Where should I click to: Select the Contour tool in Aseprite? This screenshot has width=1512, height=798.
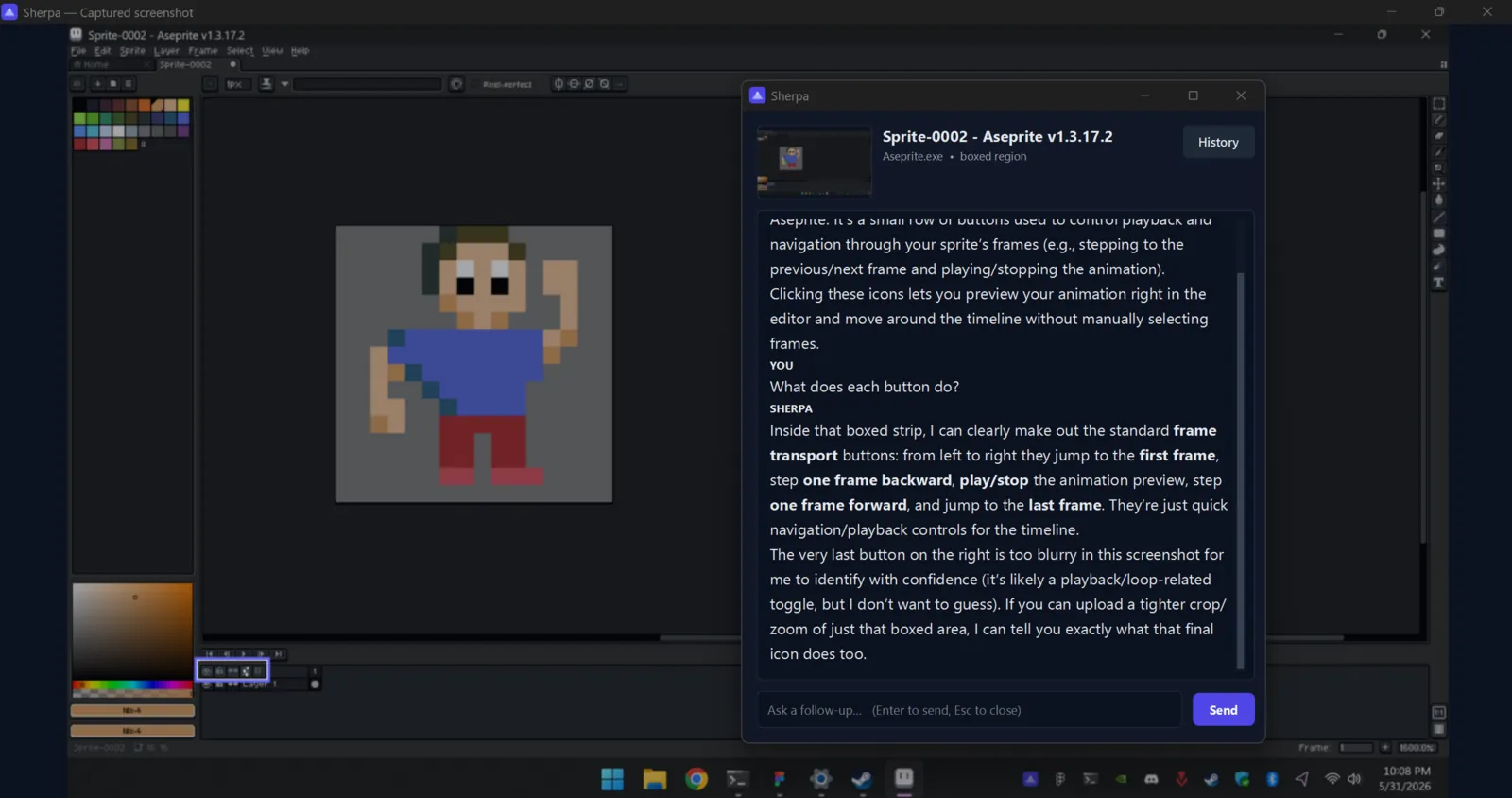tap(1438, 250)
